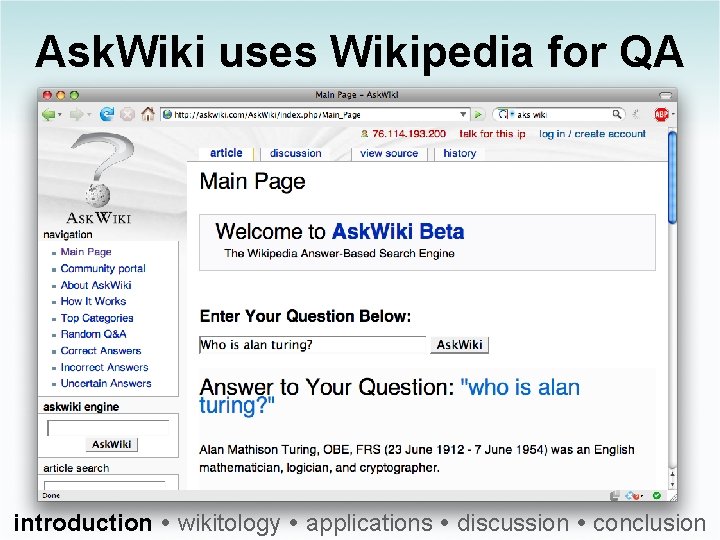
Task: Open the view source tab
Action: pyautogui.click(x=389, y=153)
